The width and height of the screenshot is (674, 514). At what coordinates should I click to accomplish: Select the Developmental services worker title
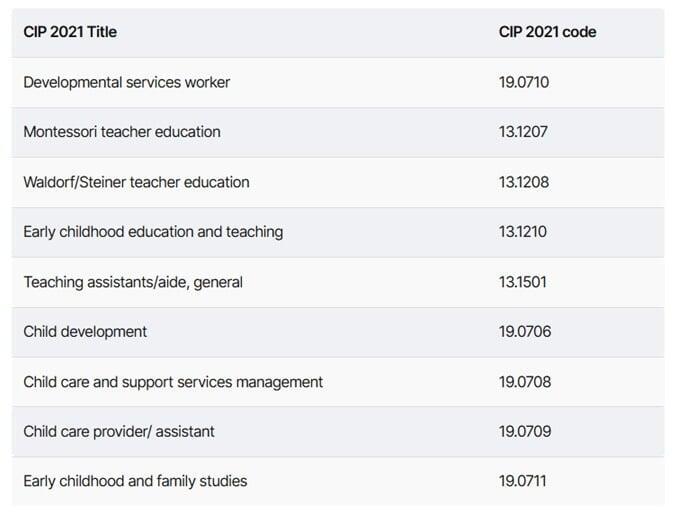[x=127, y=82]
